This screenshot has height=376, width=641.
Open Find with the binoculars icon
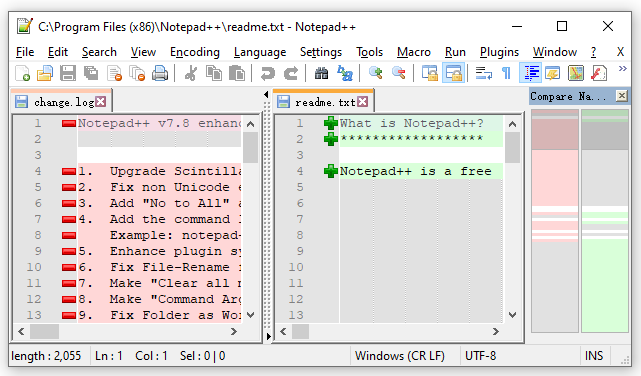[321, 74]
